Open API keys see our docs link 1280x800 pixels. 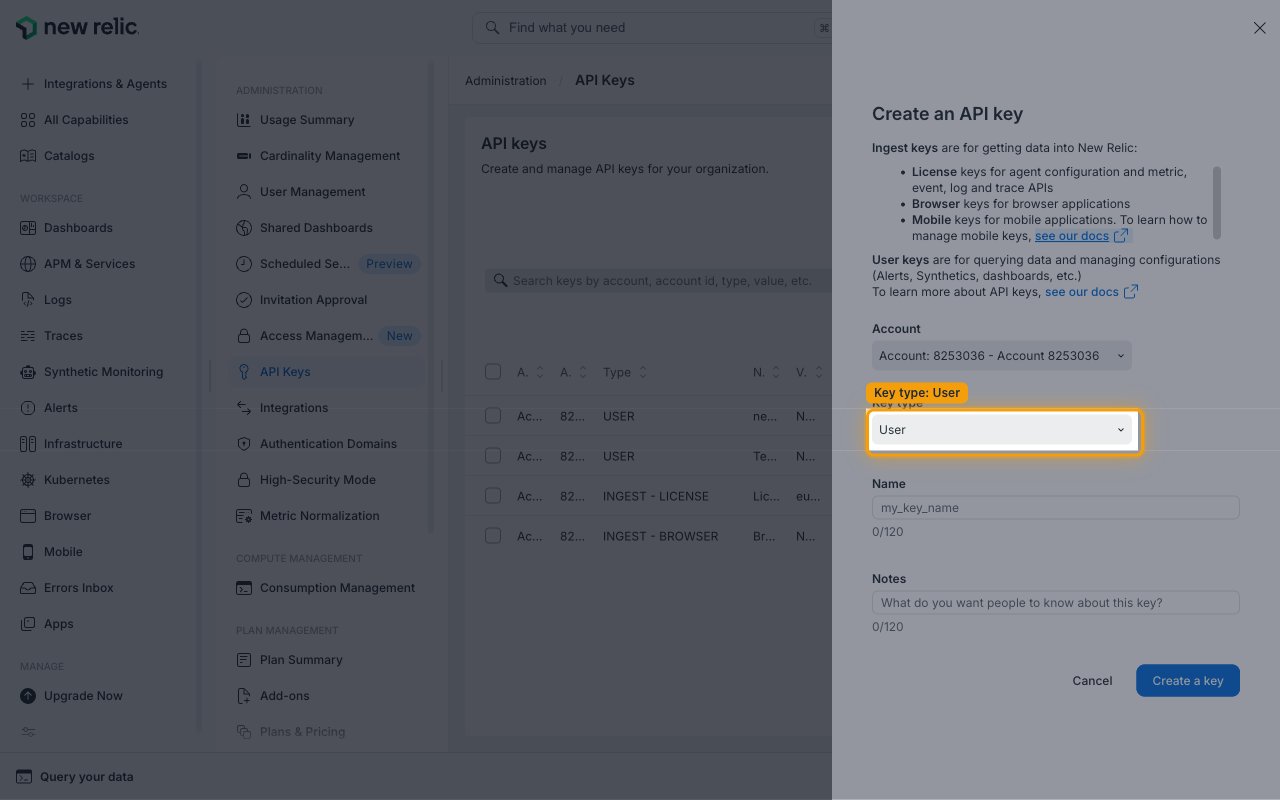coord(1091,292)
